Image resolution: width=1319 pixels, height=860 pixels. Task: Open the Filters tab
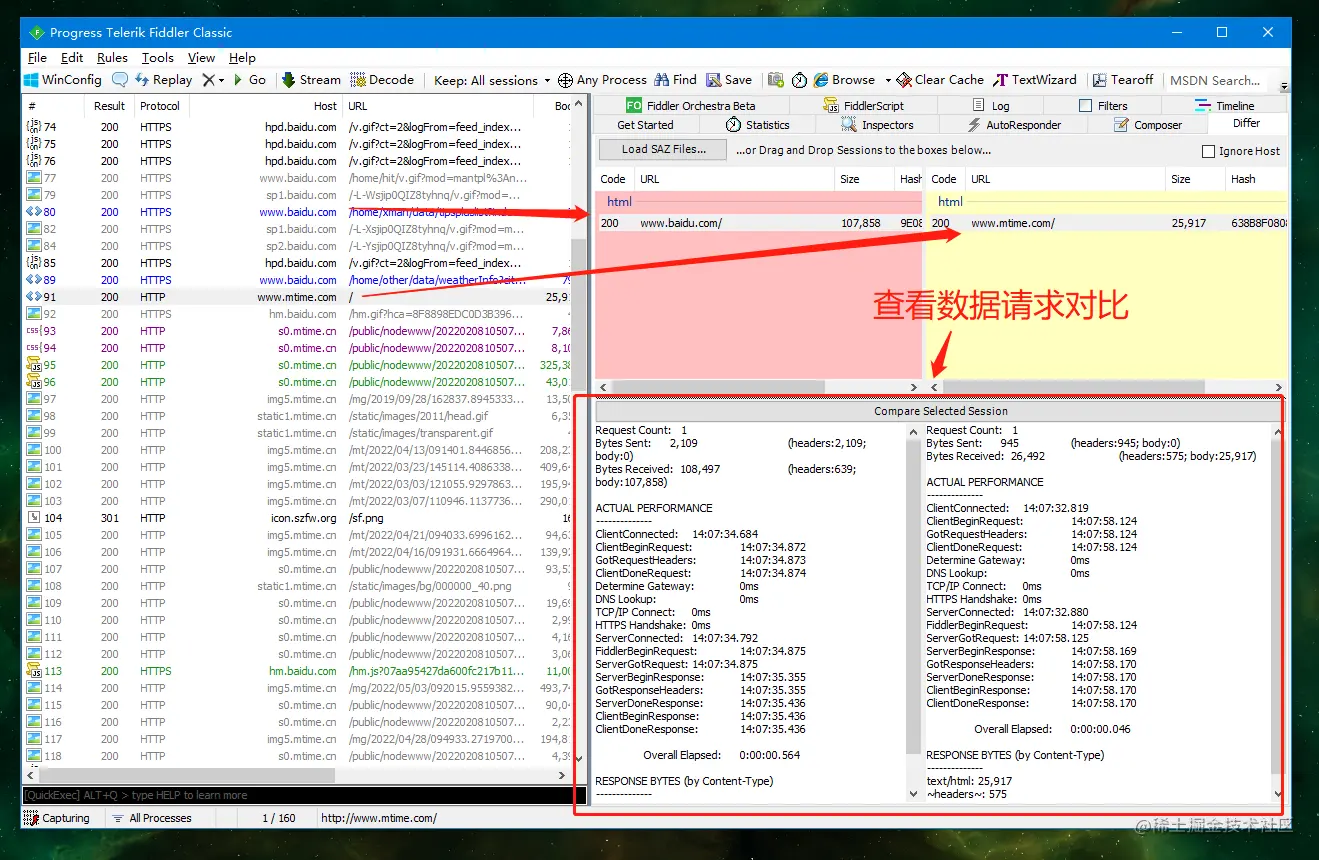click(x=1103, y=106)
